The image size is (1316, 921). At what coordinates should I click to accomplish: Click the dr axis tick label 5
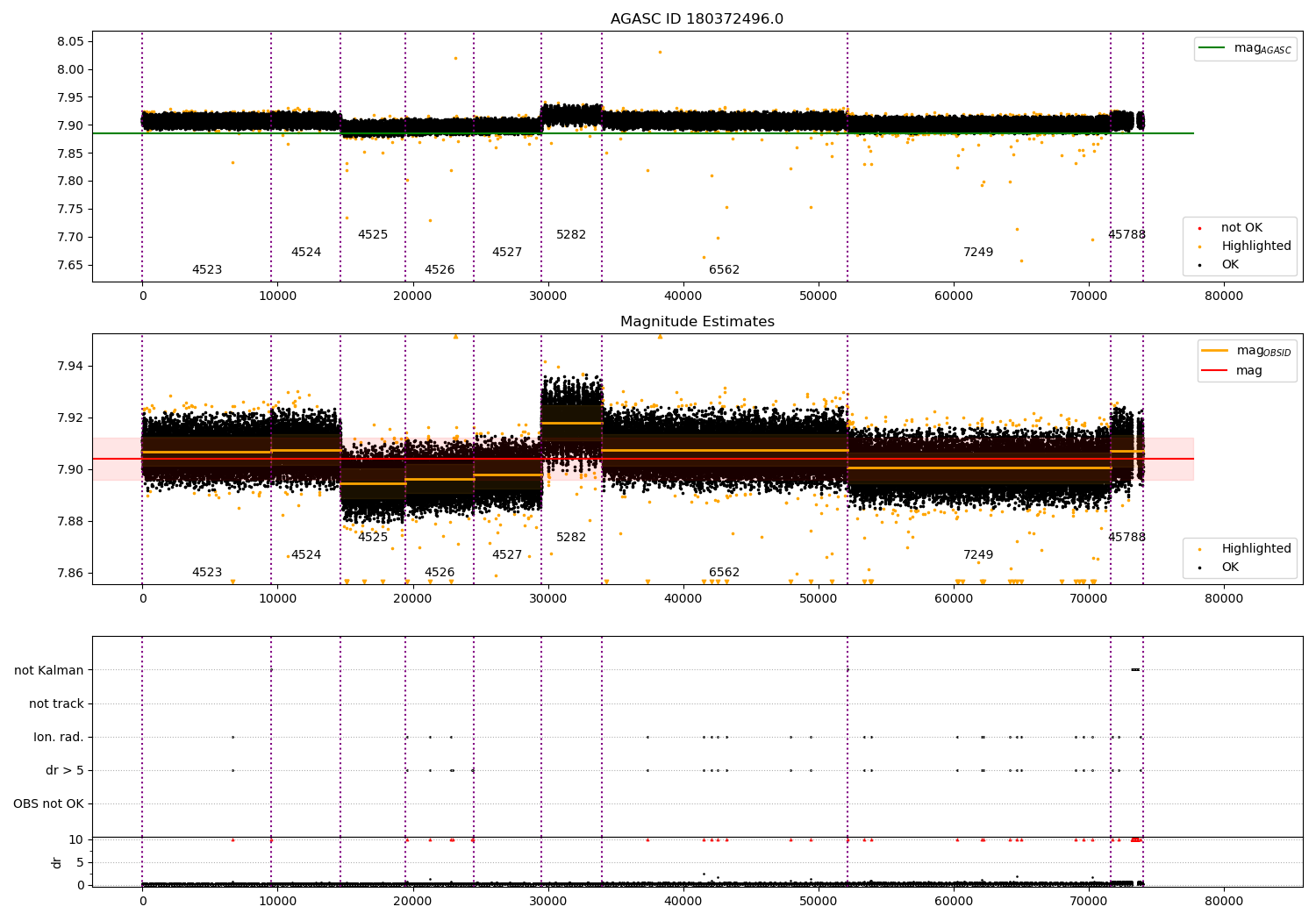80,863
